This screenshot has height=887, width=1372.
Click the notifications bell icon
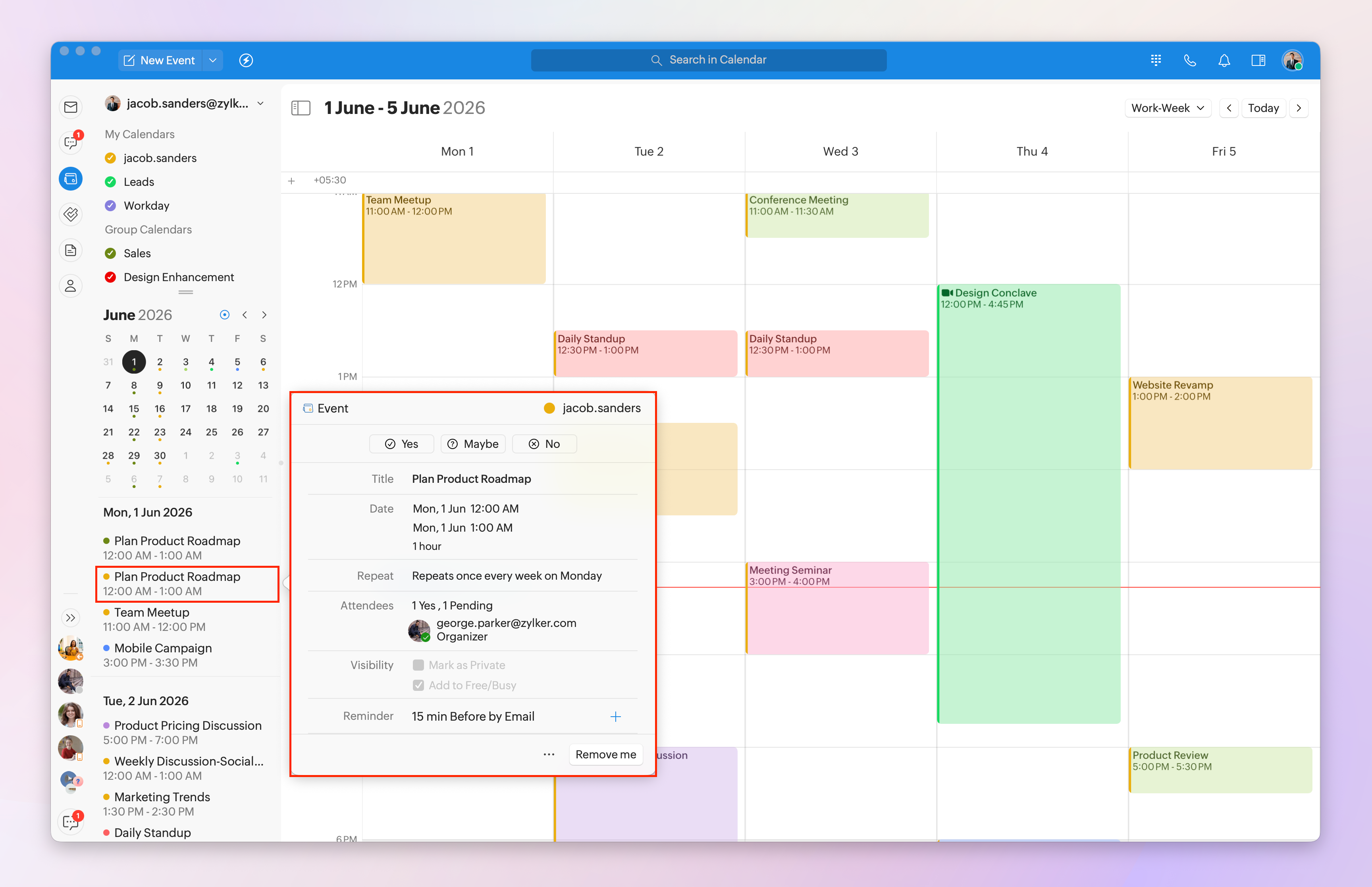coord(1224,60)
